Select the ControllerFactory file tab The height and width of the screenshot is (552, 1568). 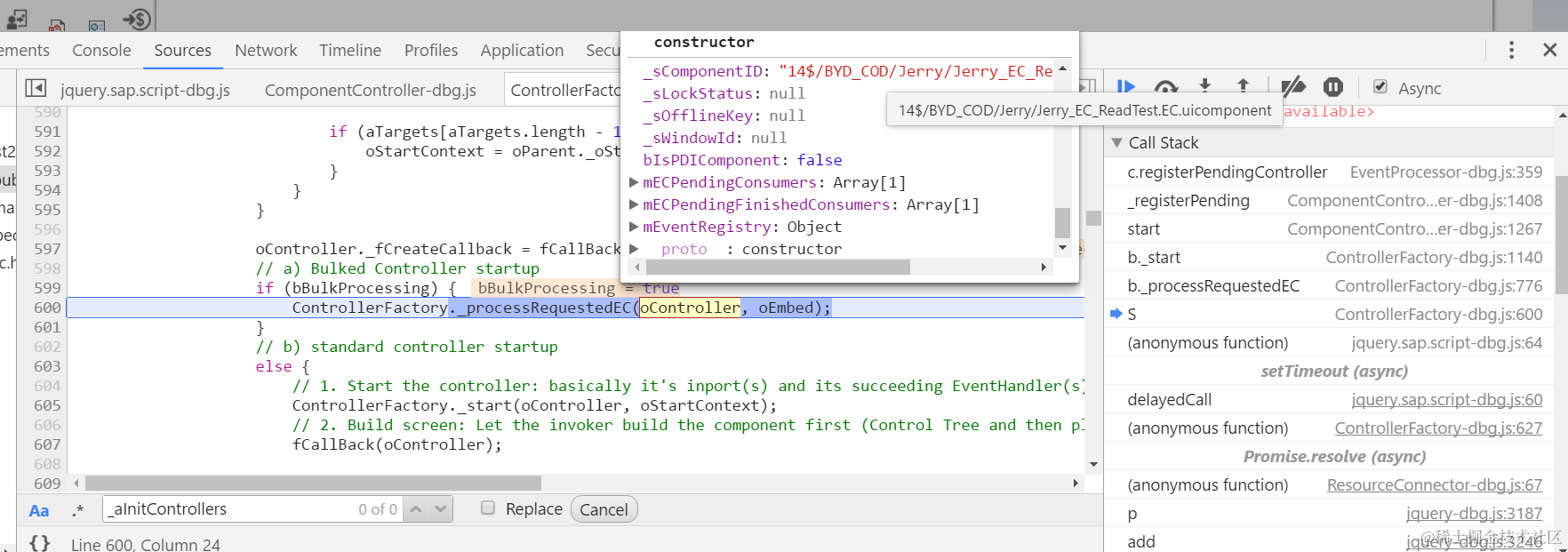click(x=564, y=90)
